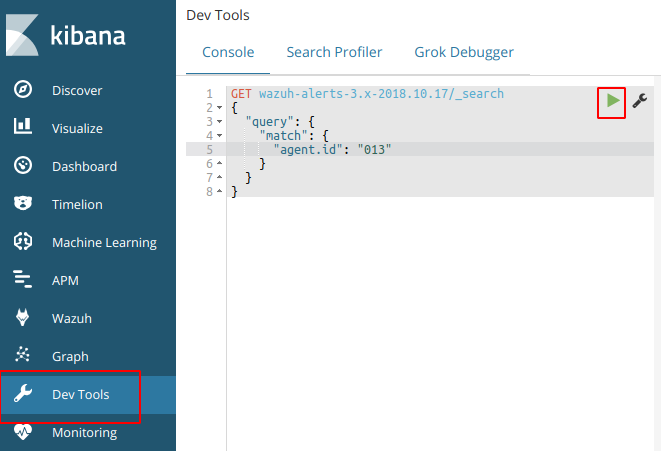
Task: Click the Visualize bar chart icon
Action: pyautogui.click(x=23, y=128)
